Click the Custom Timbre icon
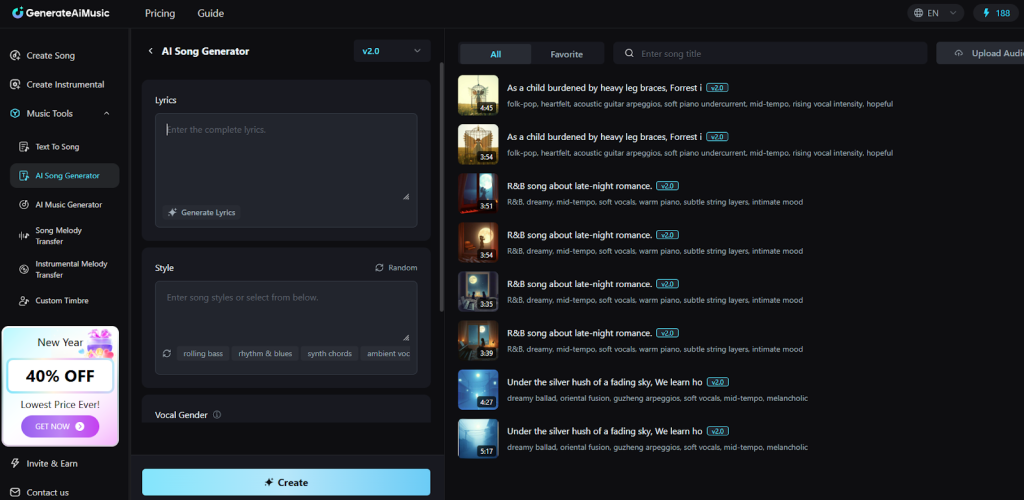The width and height of the screenshot is (1024, 500). coord(22,301)
